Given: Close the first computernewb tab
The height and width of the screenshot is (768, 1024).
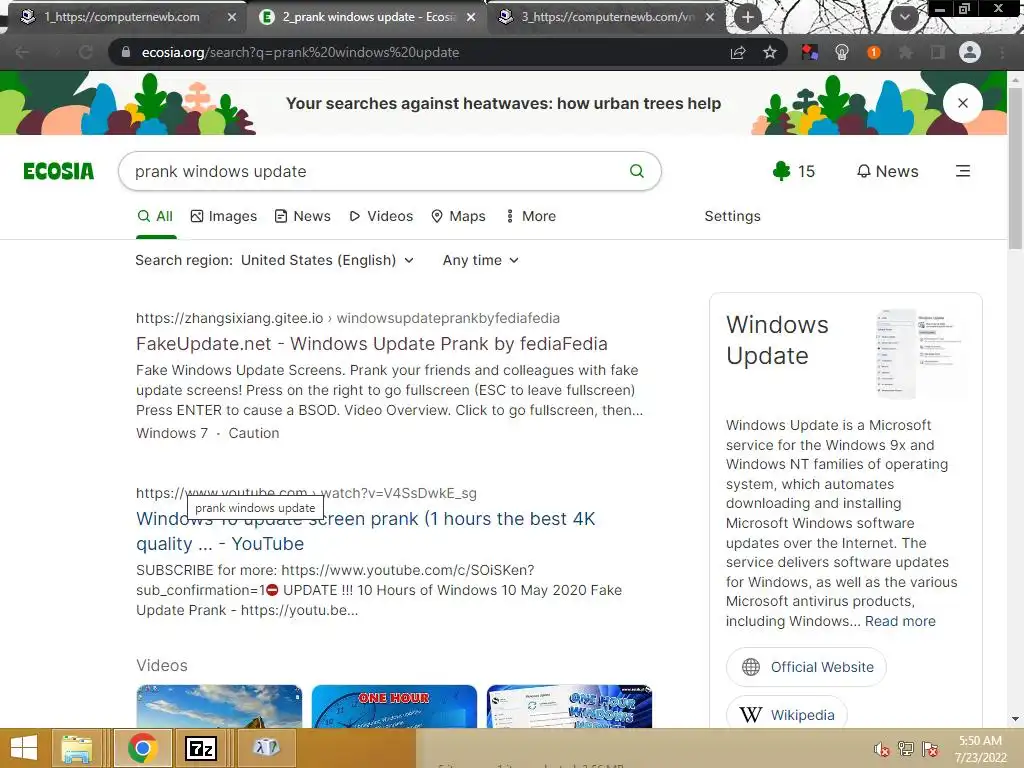Looking at the screenshot, I should [x=232, y=17].
